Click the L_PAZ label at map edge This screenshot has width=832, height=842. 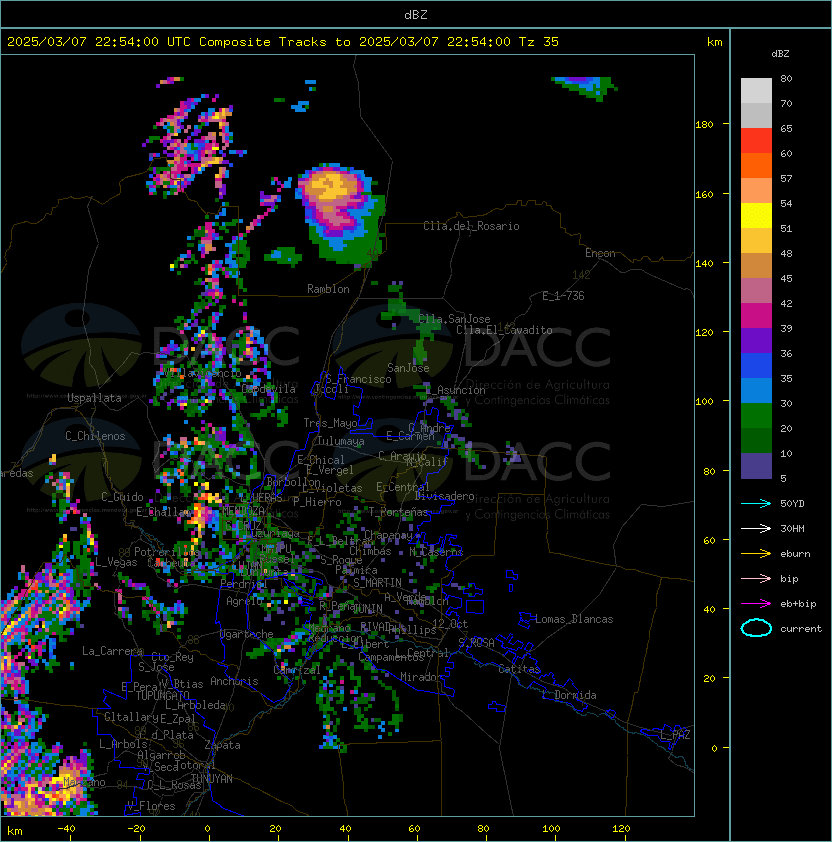click(x=675, y=734)
